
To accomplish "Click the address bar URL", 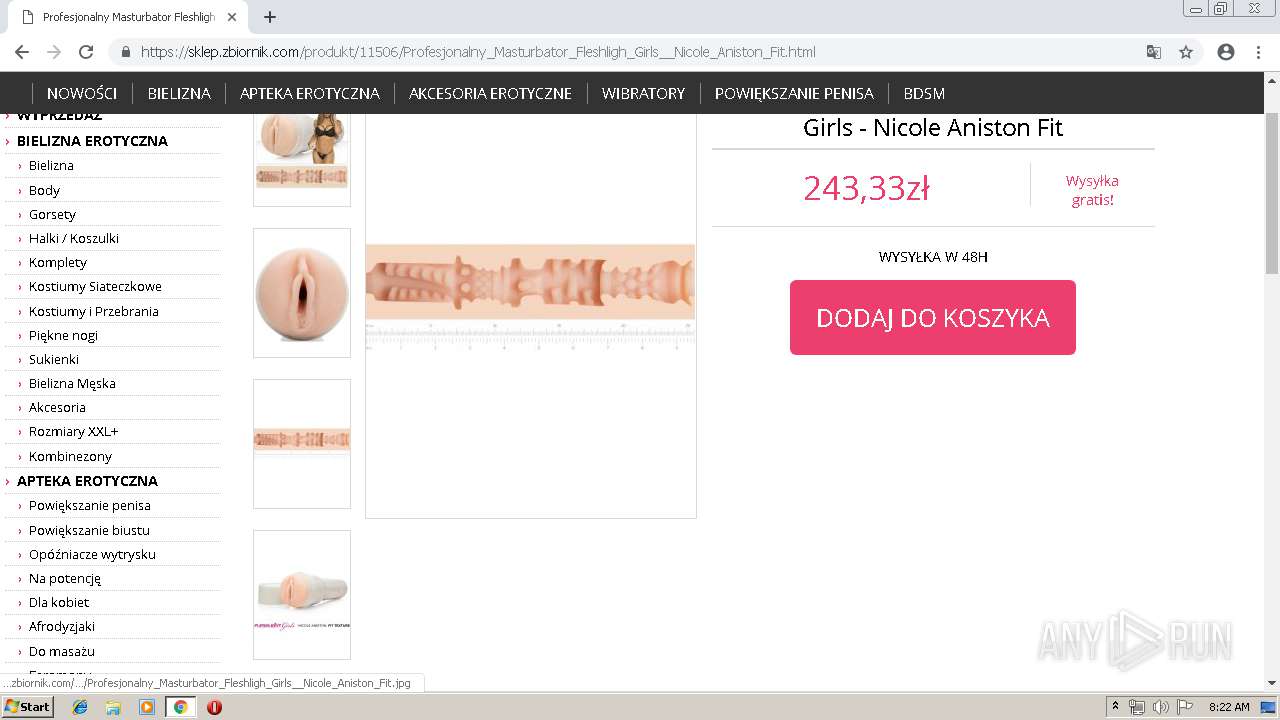I will 478,52.
